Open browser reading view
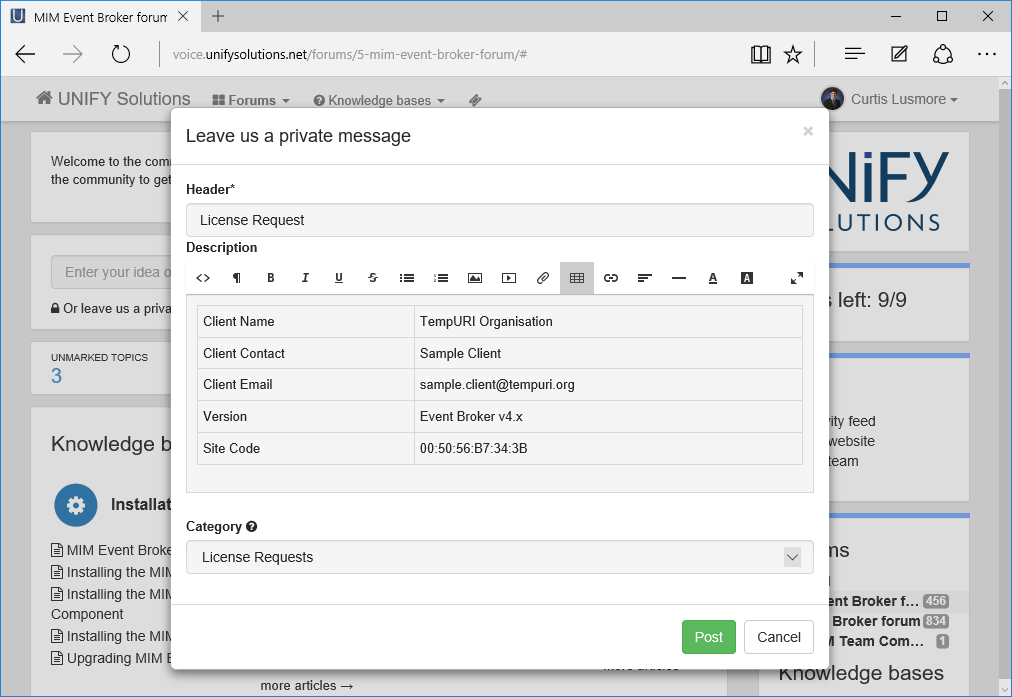 coord(761,54)
